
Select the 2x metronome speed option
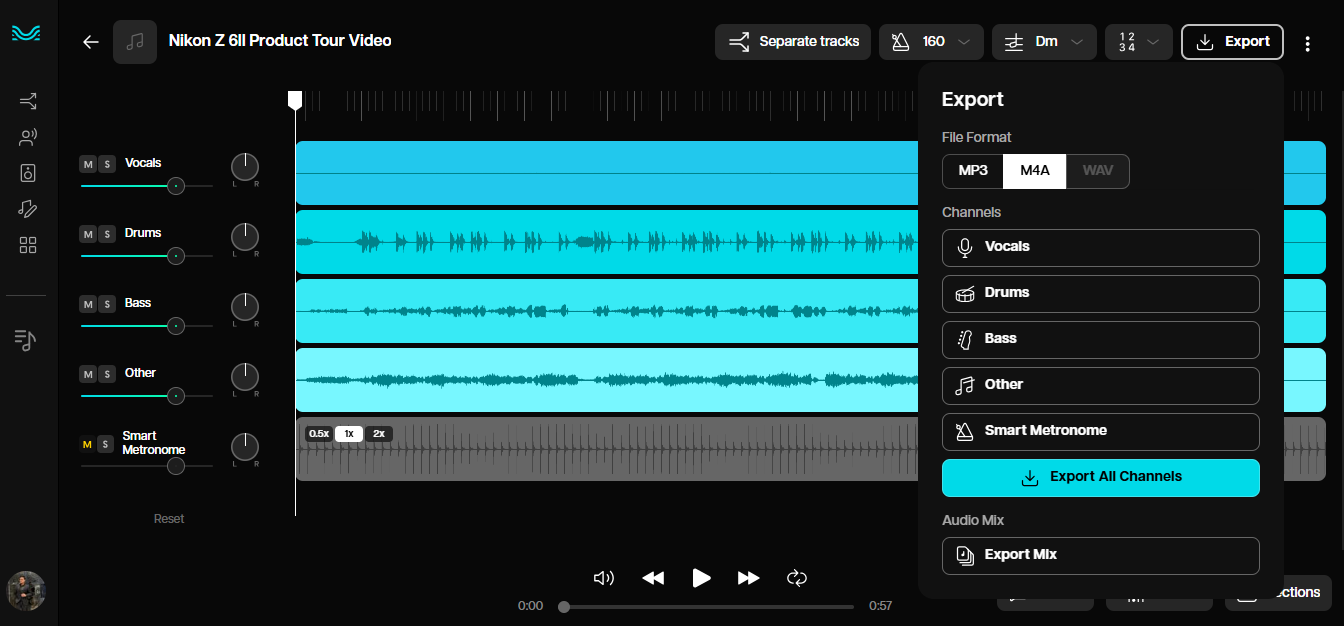click(x=378, y=433)
